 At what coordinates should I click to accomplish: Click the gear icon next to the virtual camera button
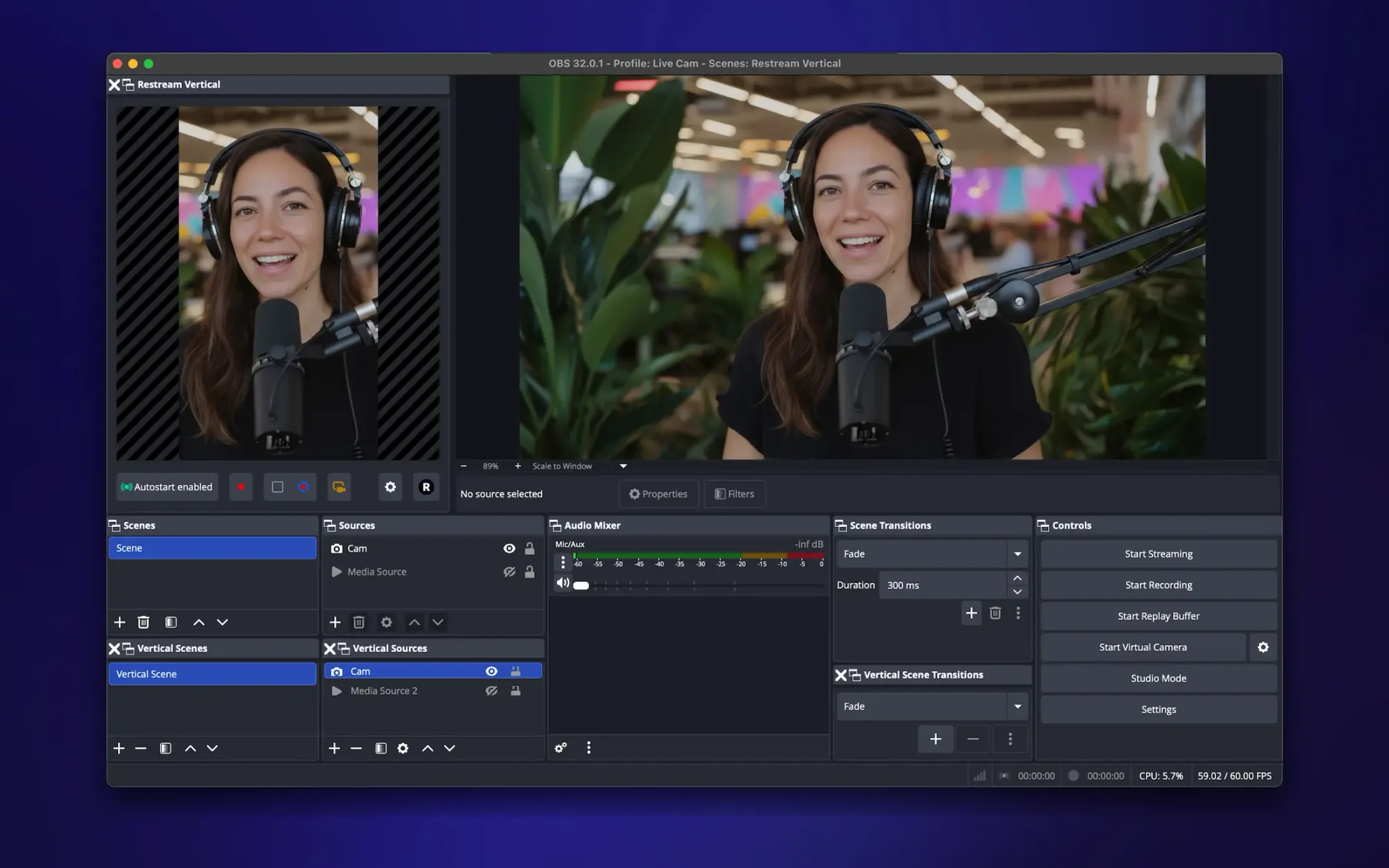1263,646
